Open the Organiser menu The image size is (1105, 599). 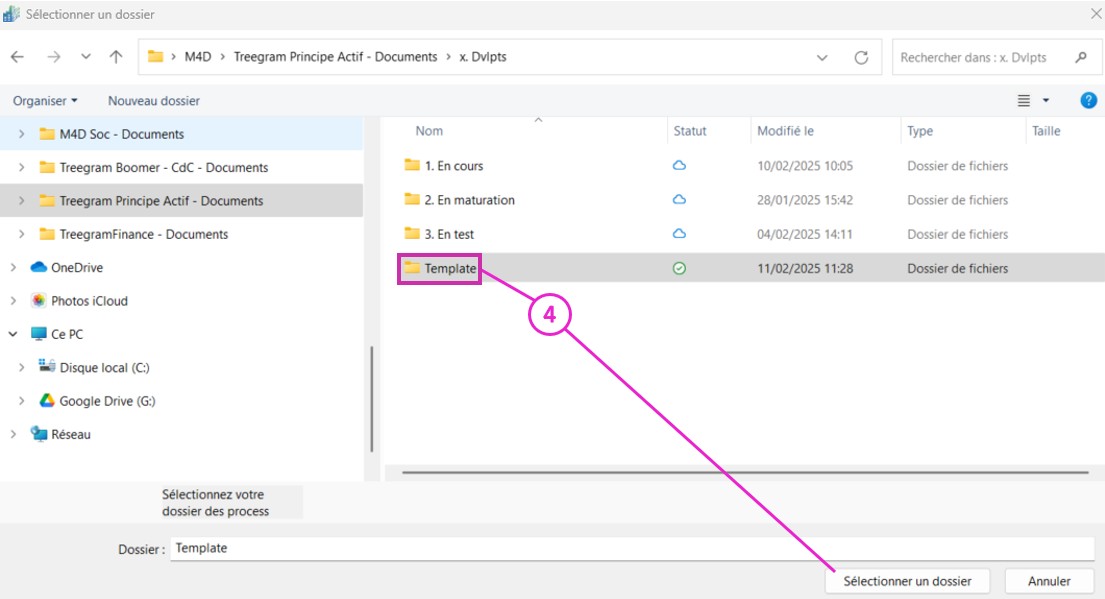45,101
